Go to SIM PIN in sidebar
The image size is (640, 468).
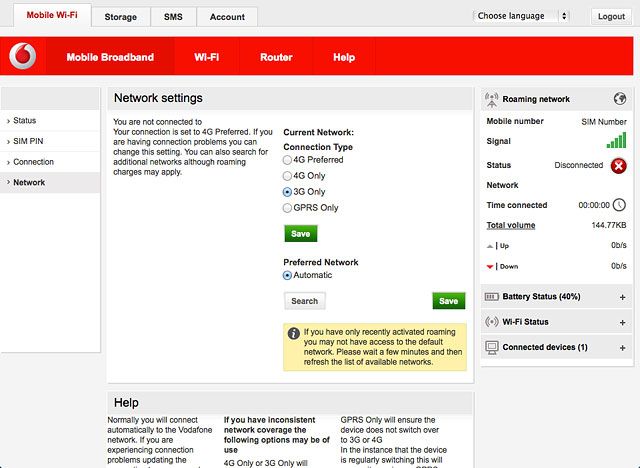(50, 141)
